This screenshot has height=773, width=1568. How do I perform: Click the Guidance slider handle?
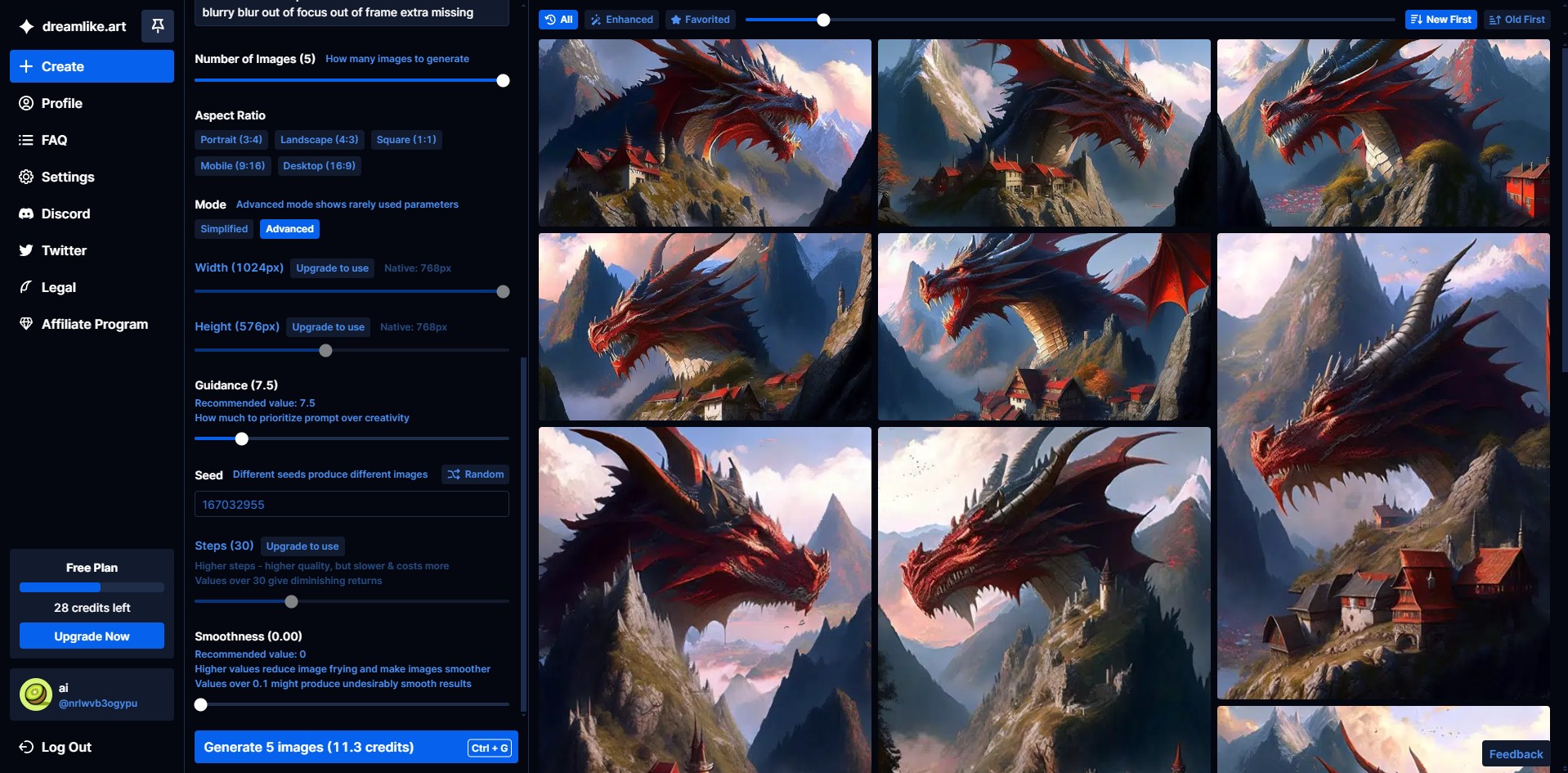pyautogui.click(x=242, y=439)
